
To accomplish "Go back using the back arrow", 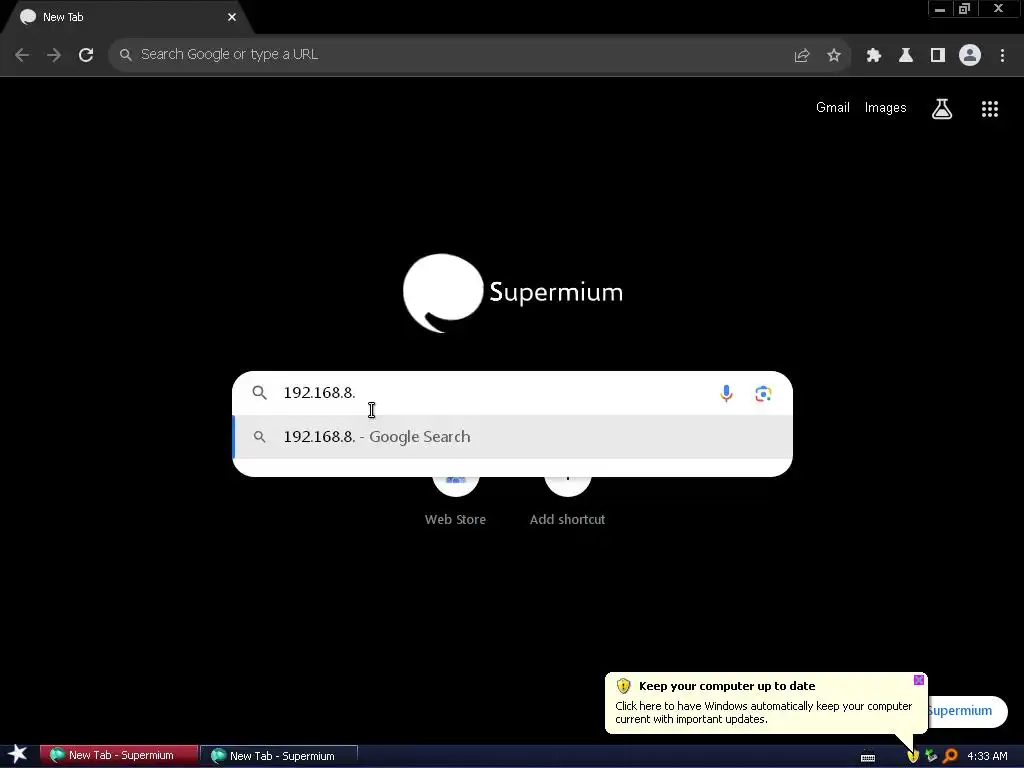I will (x=22, y=55).
